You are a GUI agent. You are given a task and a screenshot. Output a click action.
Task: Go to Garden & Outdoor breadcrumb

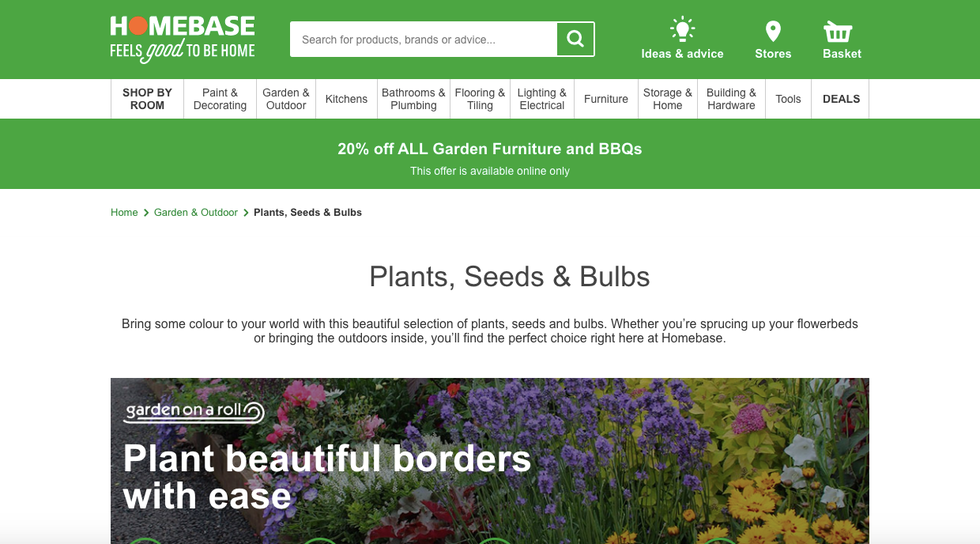point(196,213)
